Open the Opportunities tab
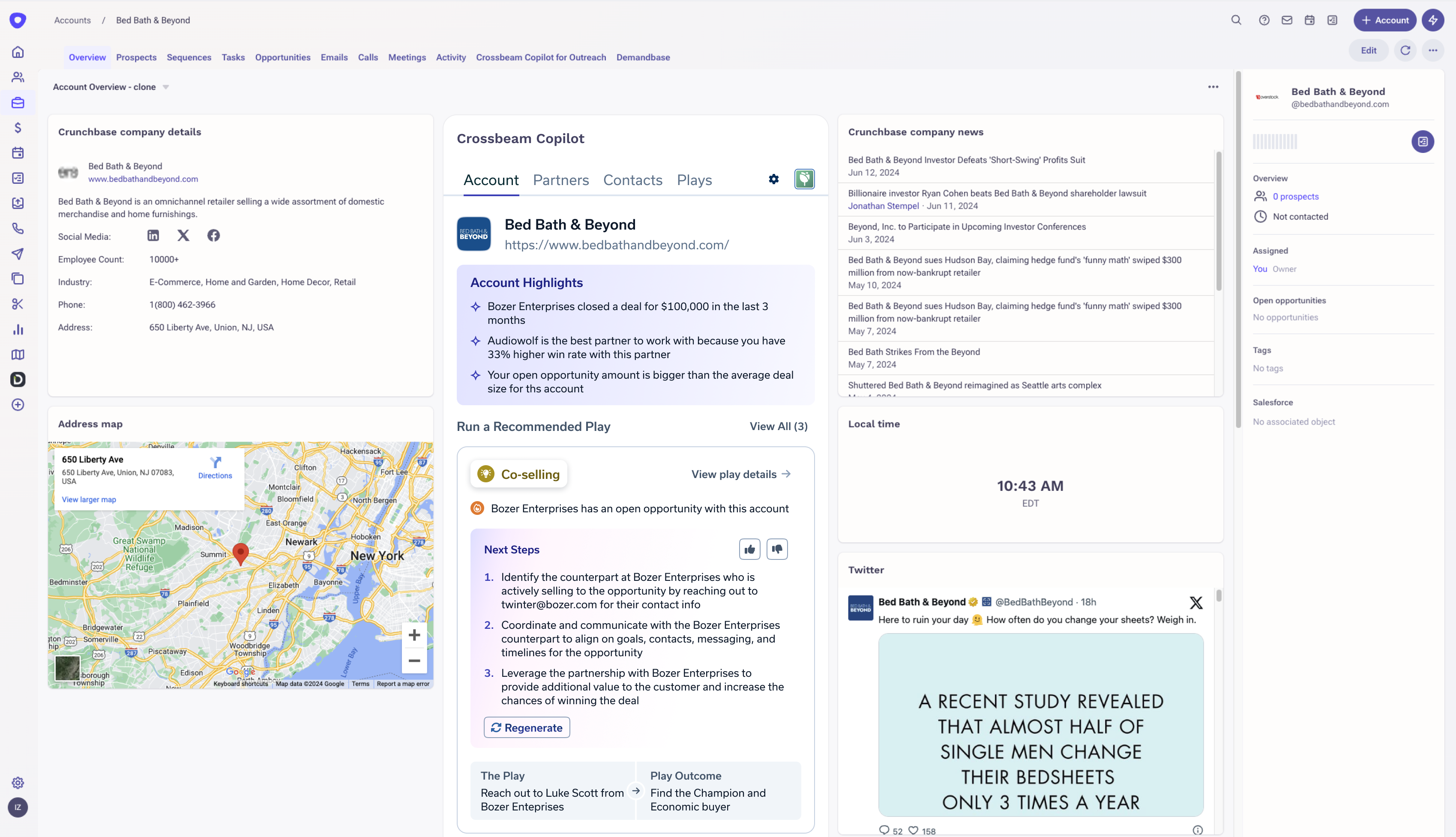 tap(283, 57)
